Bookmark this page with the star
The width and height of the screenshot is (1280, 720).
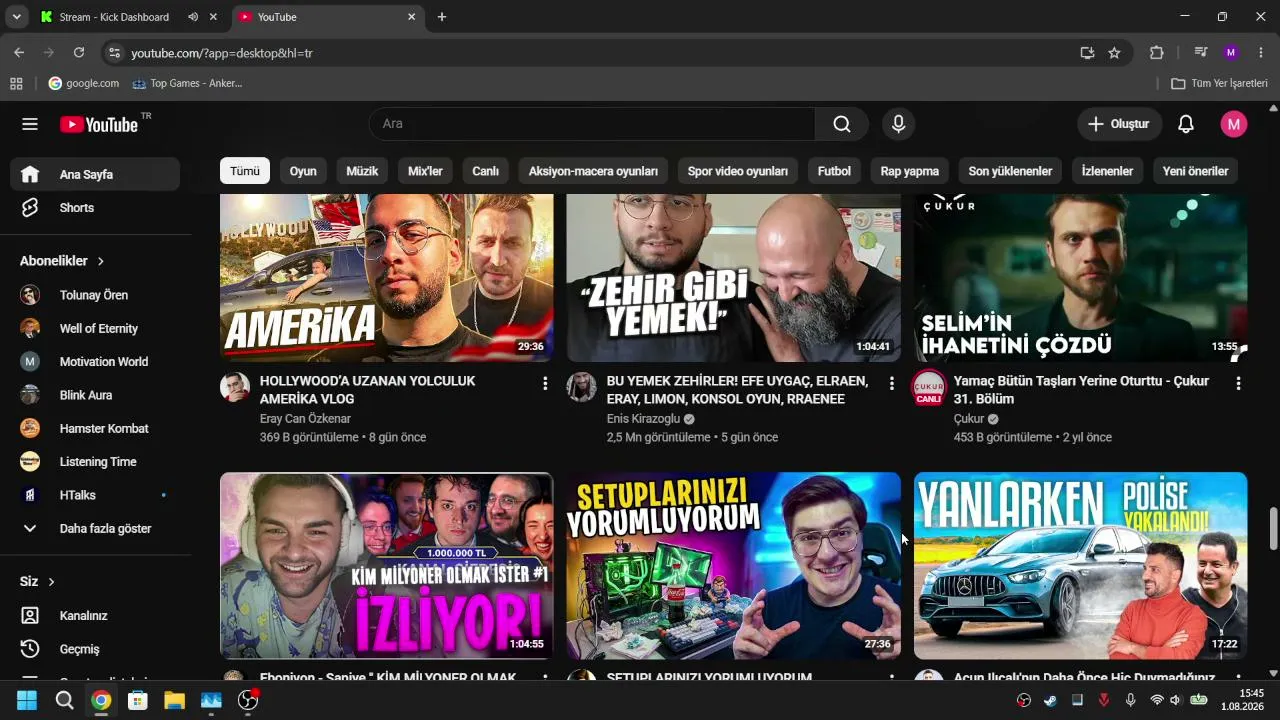point(1114,53)
